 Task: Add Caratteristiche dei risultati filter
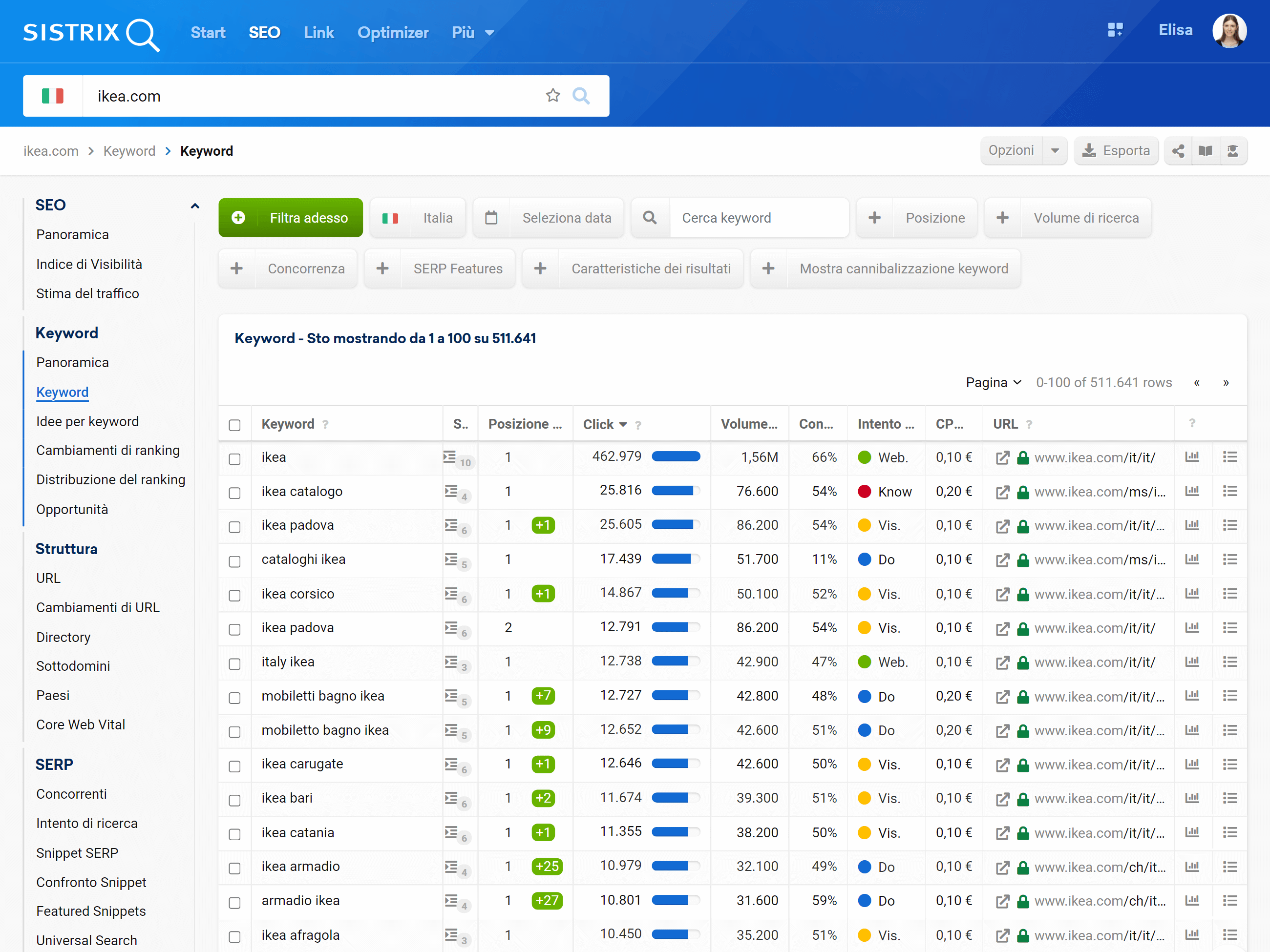point(633,269)
